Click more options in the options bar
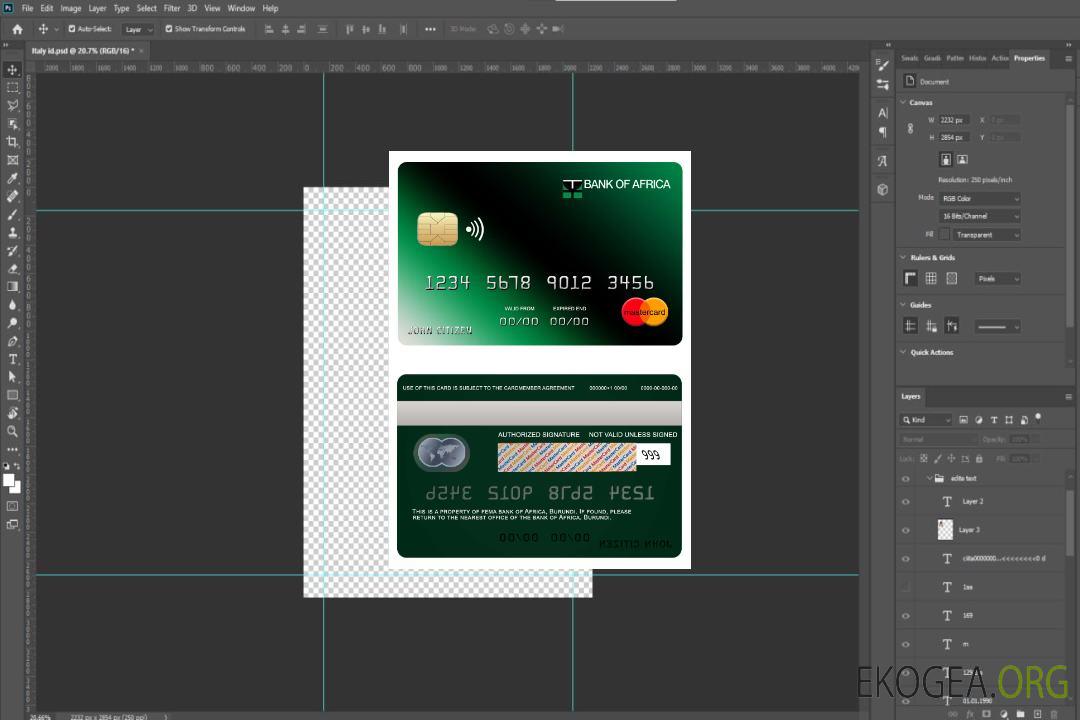The width and height of the screenshot is (1080, 720). pyautogui.click(x=430, y=29)
